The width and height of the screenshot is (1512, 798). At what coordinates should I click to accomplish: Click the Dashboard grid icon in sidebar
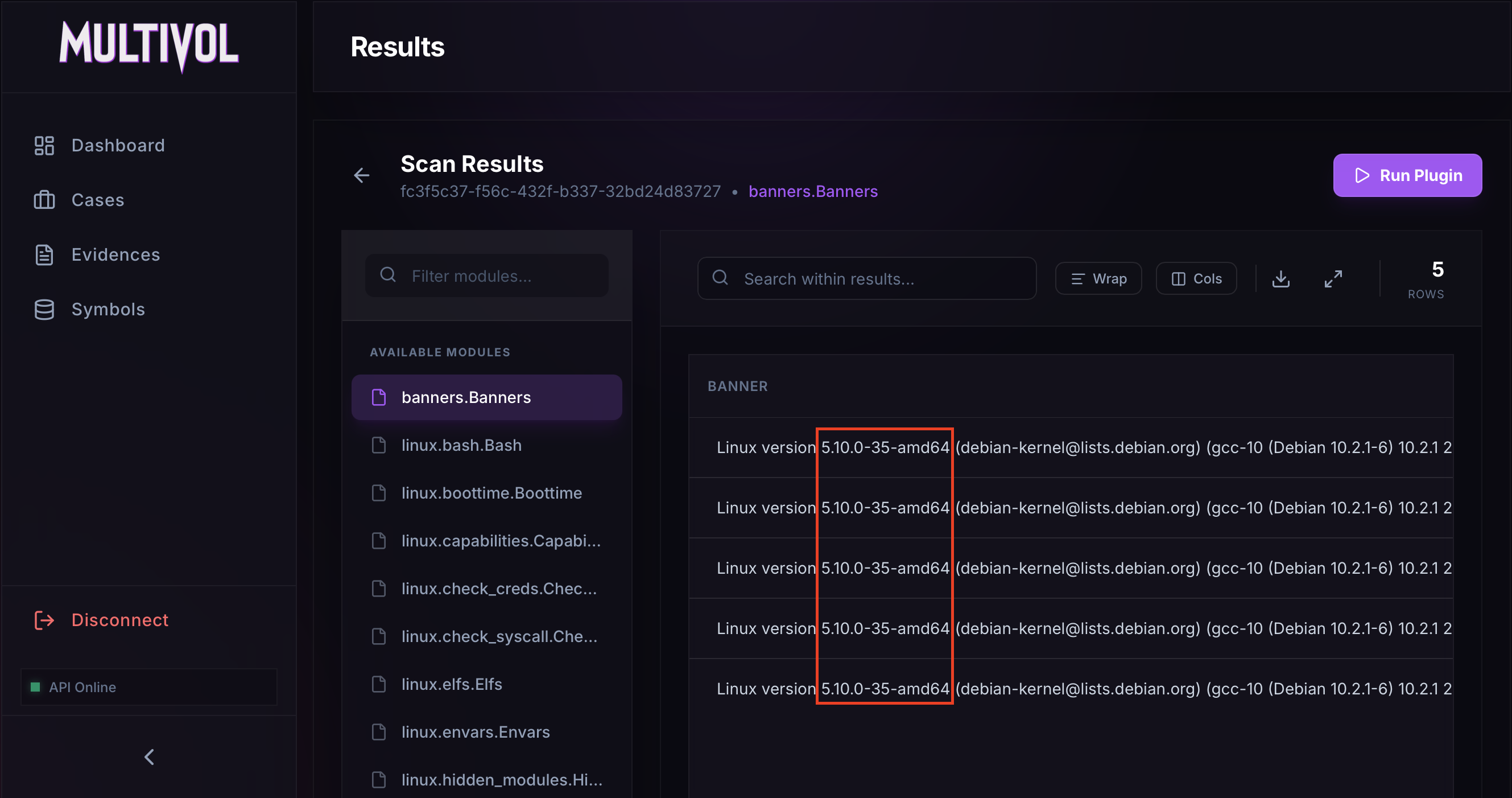click(44, 146)
